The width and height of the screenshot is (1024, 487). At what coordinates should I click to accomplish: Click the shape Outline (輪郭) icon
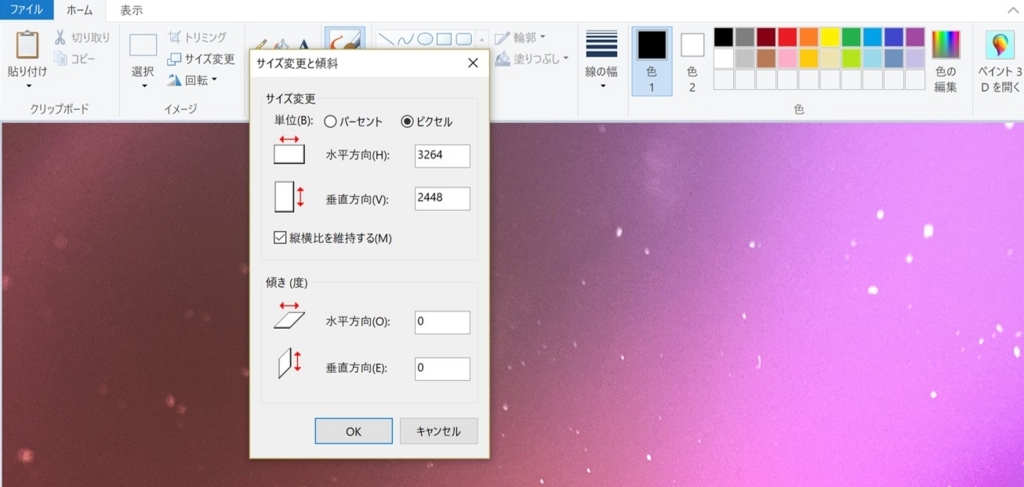coord(502,37)
